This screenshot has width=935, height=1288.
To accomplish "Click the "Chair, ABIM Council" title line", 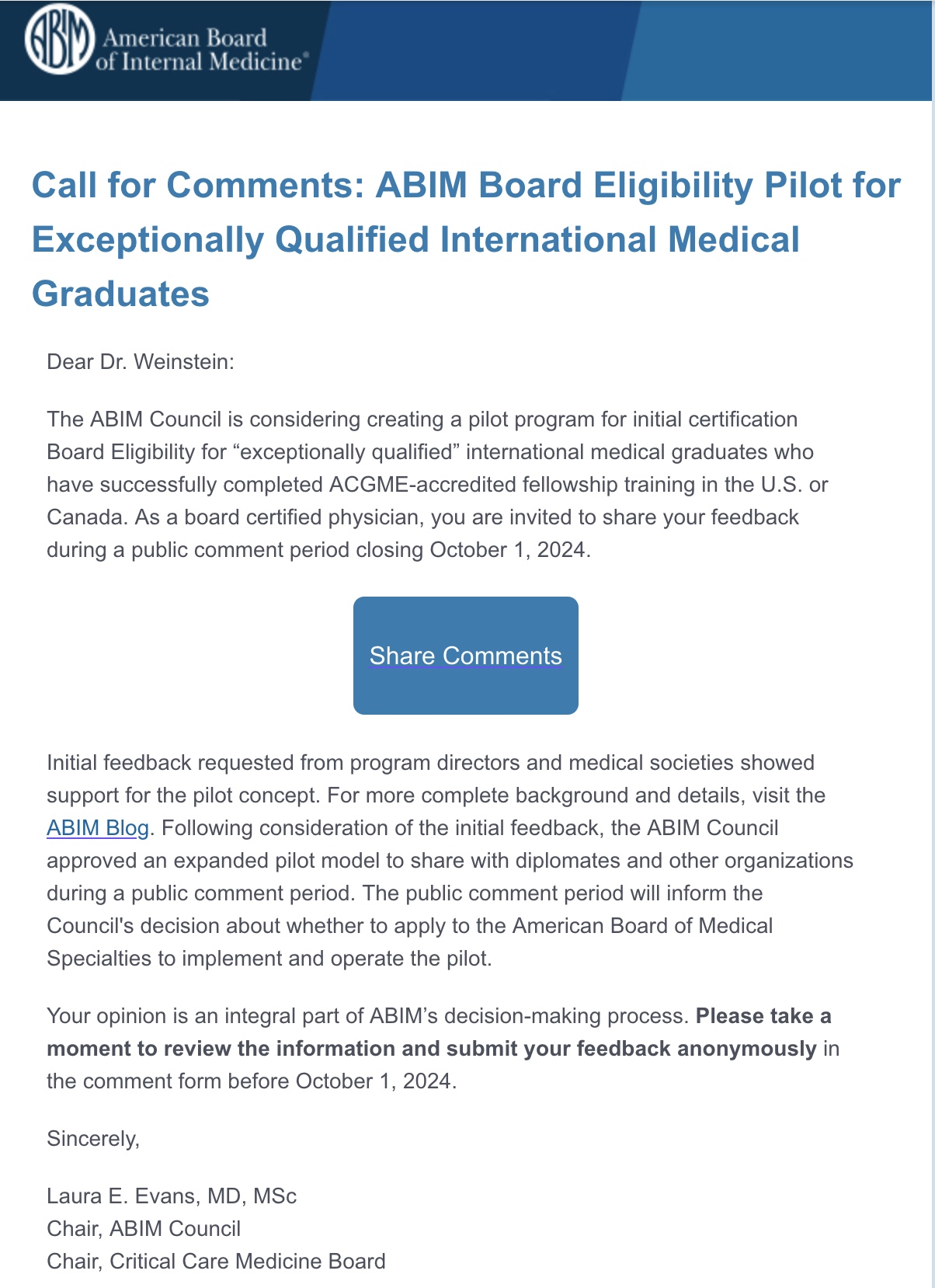I will [144, 1229].
